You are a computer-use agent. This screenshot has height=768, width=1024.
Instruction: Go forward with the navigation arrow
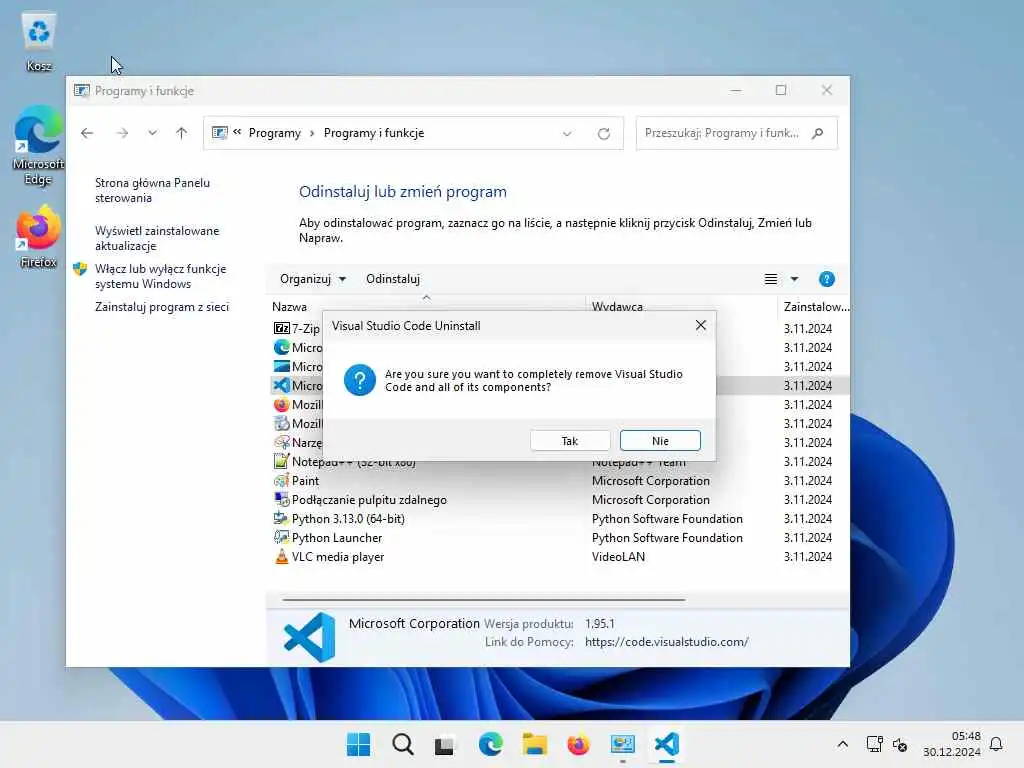click(122, 133)
